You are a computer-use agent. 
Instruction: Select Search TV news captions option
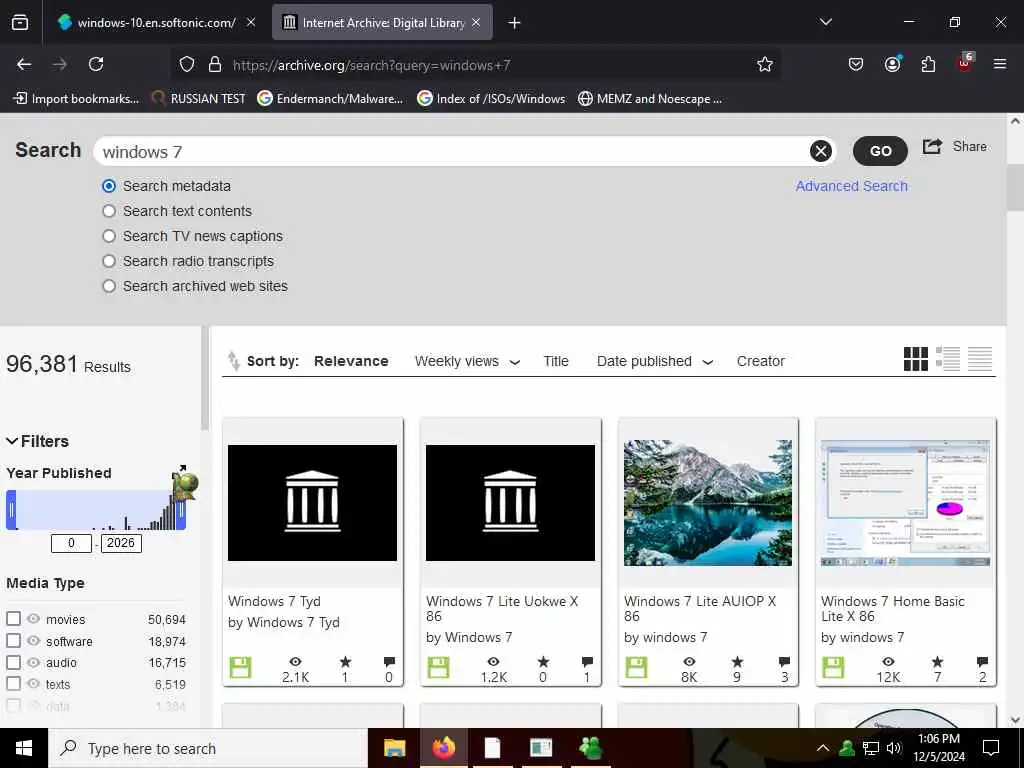(x=109, y=236)
